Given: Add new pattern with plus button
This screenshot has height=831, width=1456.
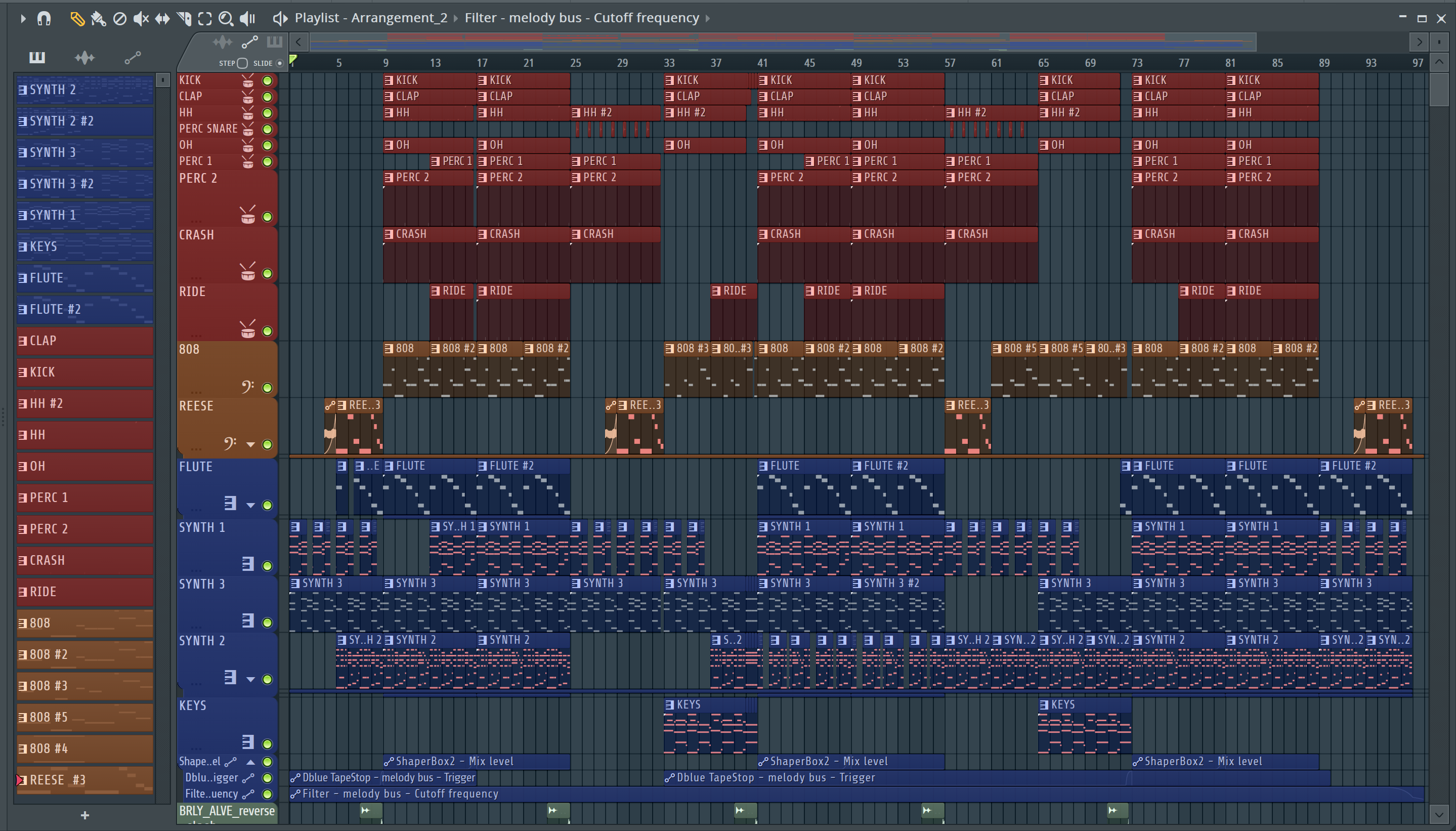Looking at the screenshot, I should click(84, 816).
